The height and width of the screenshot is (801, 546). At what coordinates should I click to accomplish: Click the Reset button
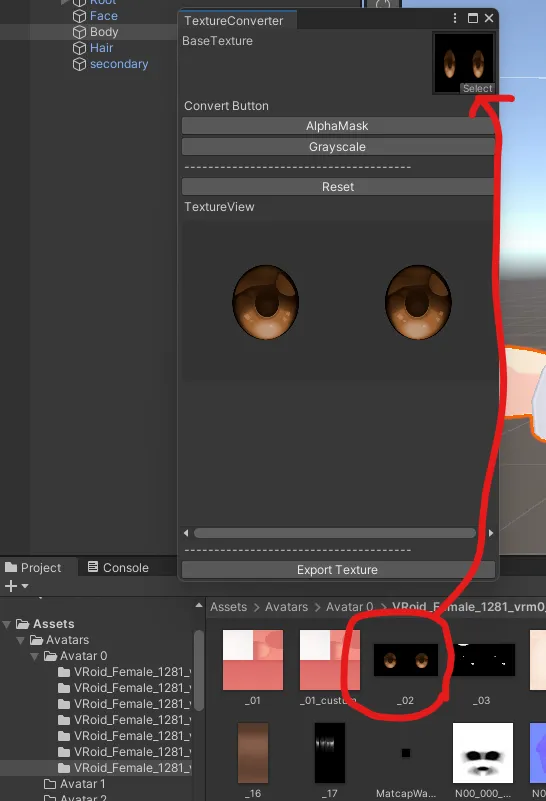coord(338,186)
